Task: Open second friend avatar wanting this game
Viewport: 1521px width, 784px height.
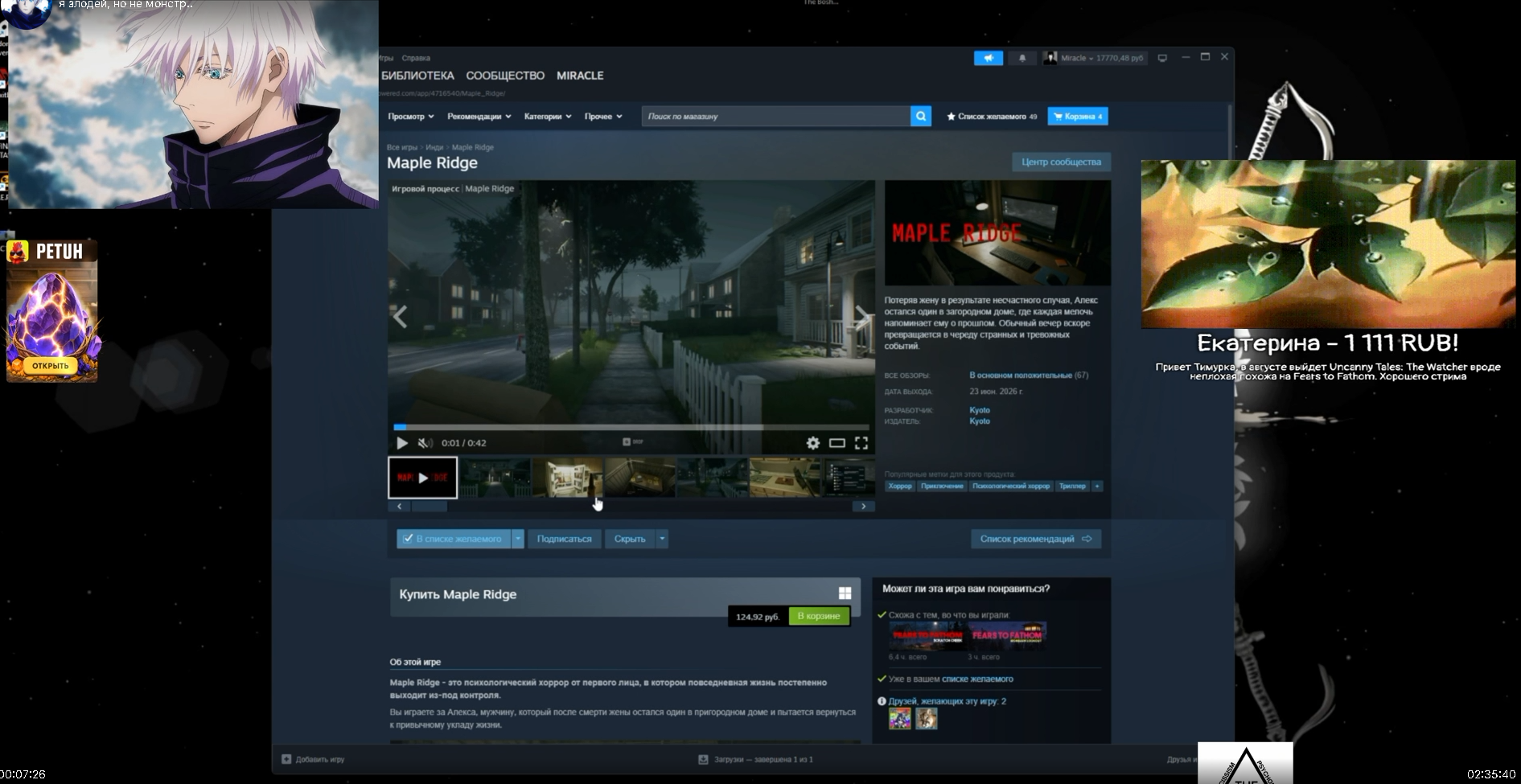Action: coord(927,718)
